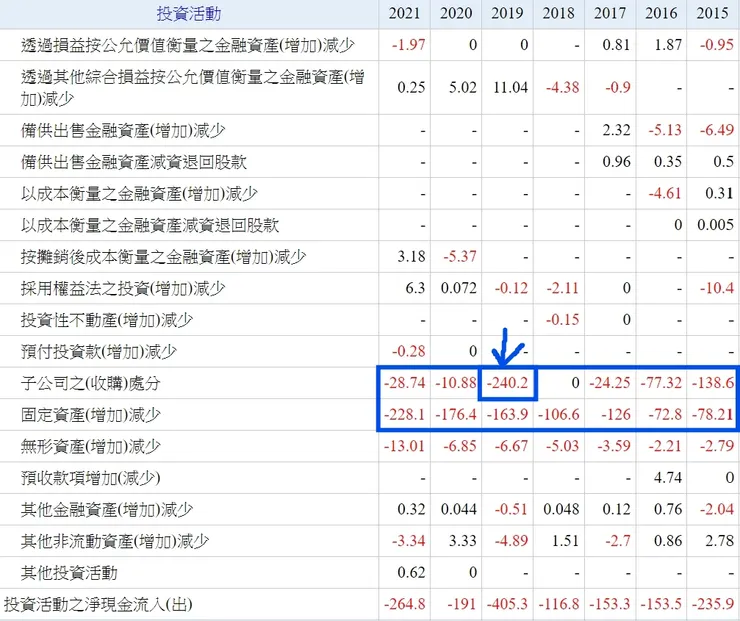
Task: Click row label 以成本衡量之金融資產(增加)減少
Action: (139, 193)
